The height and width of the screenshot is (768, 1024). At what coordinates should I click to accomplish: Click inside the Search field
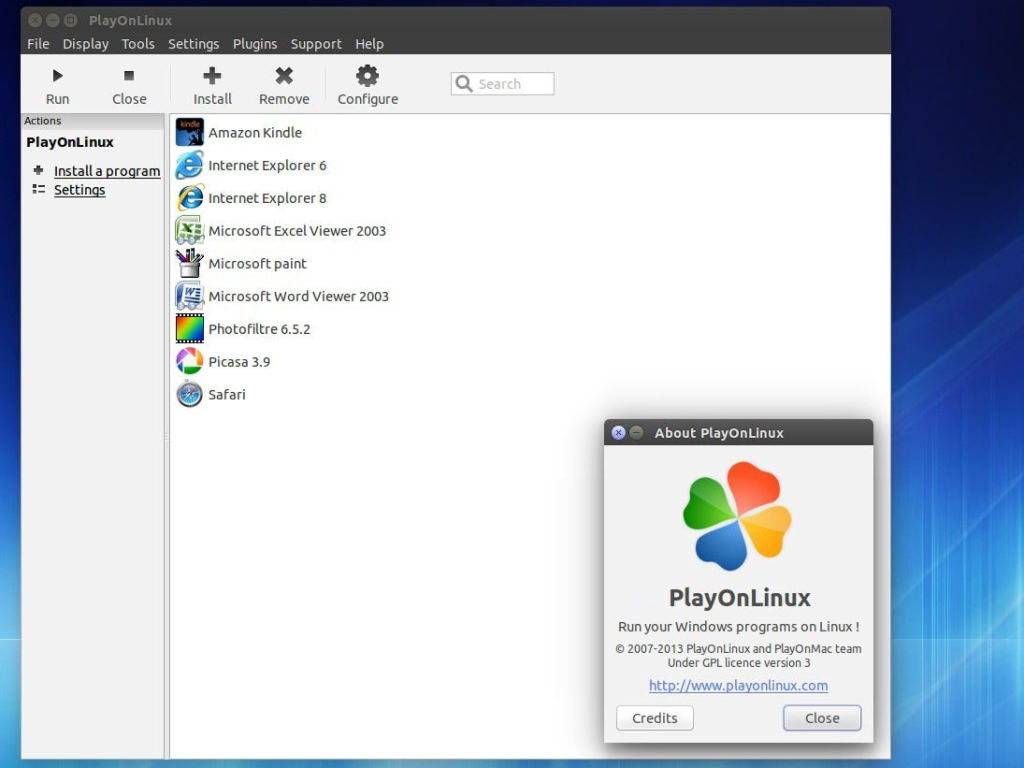point(502,83)
